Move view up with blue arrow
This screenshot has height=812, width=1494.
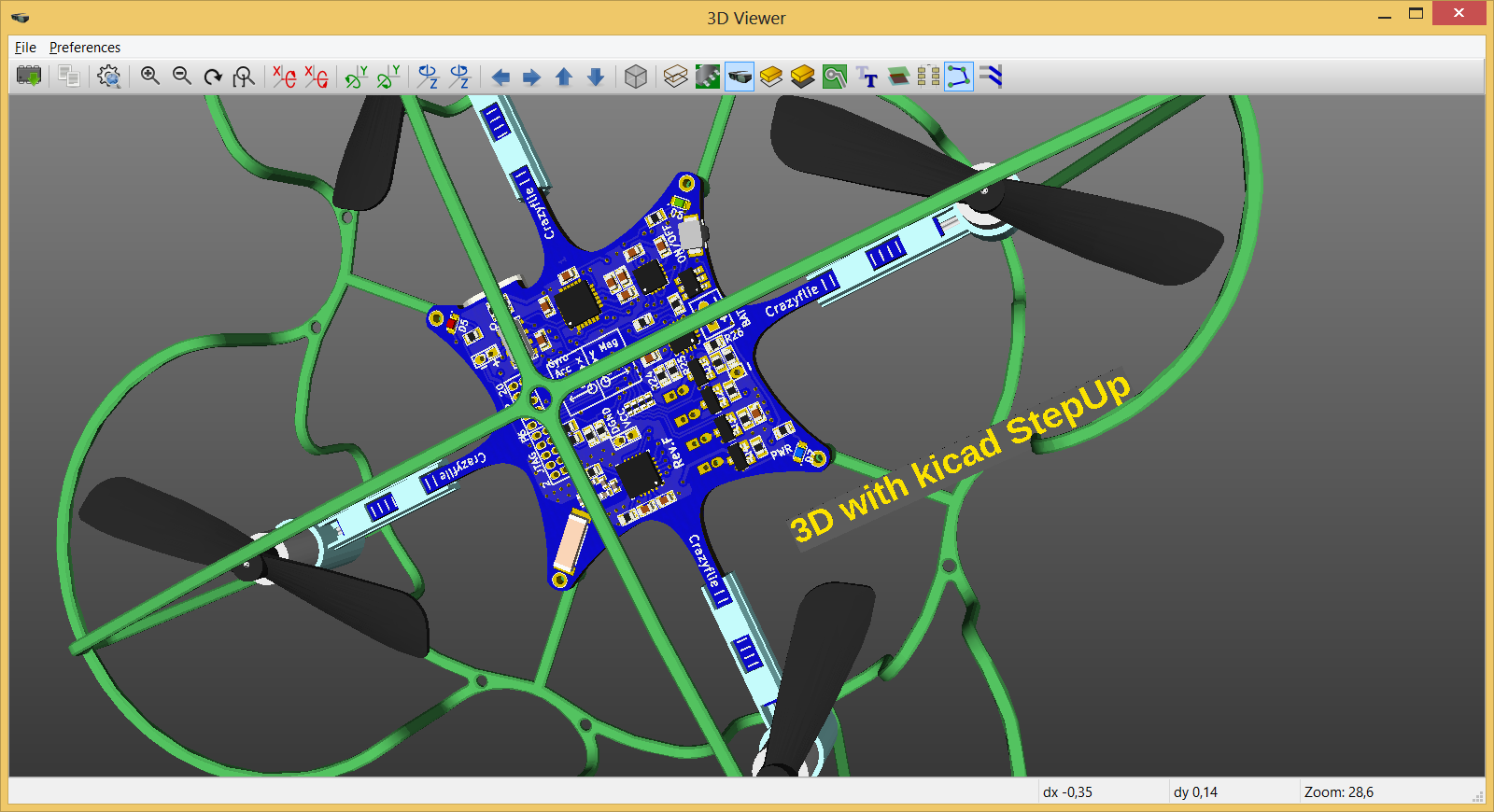click(x=564, y=77)
